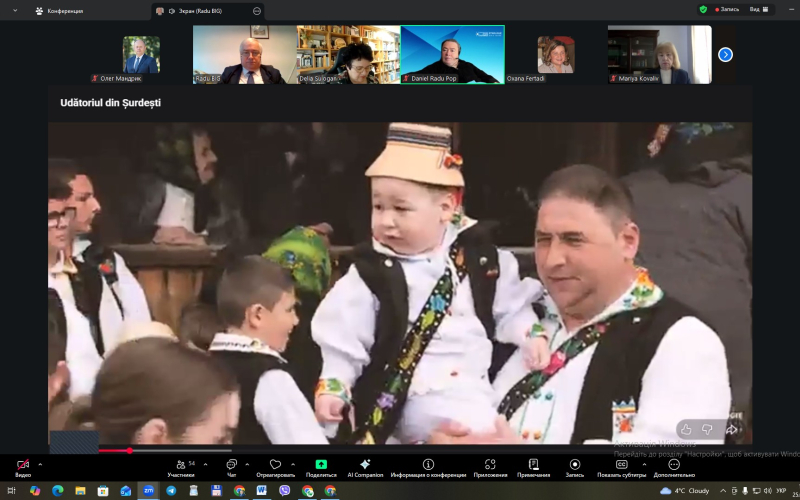Toggle Show Subtitles (Показать субтитры) CC
The height and width of the screenshot is (500, 800).
[621, 465]
